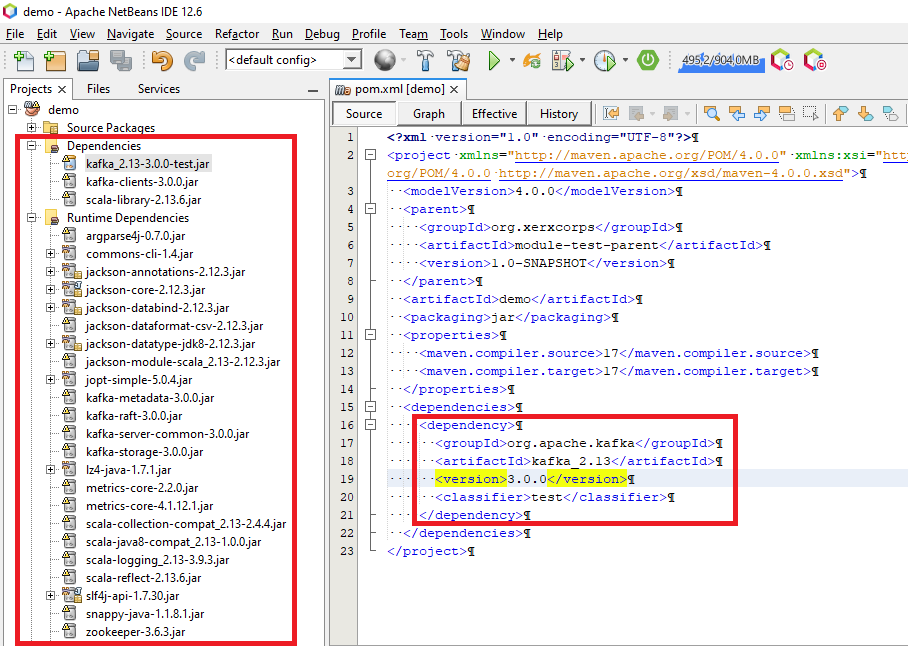This screenshot has height=646, width=908.
Task: Click the Last Edit location editor icon
Action: tap(611, 113)
